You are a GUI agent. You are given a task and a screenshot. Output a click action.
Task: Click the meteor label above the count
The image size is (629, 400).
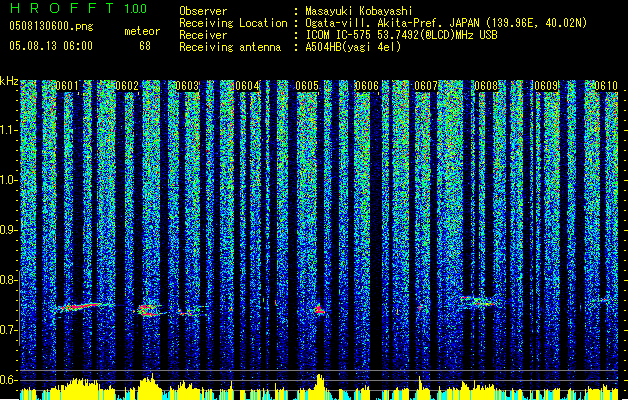tap(142, 31)
